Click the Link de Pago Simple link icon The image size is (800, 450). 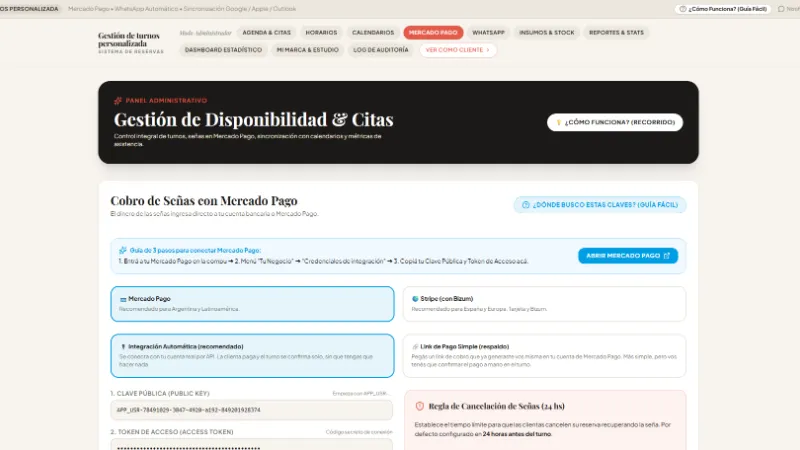point(415,346)
